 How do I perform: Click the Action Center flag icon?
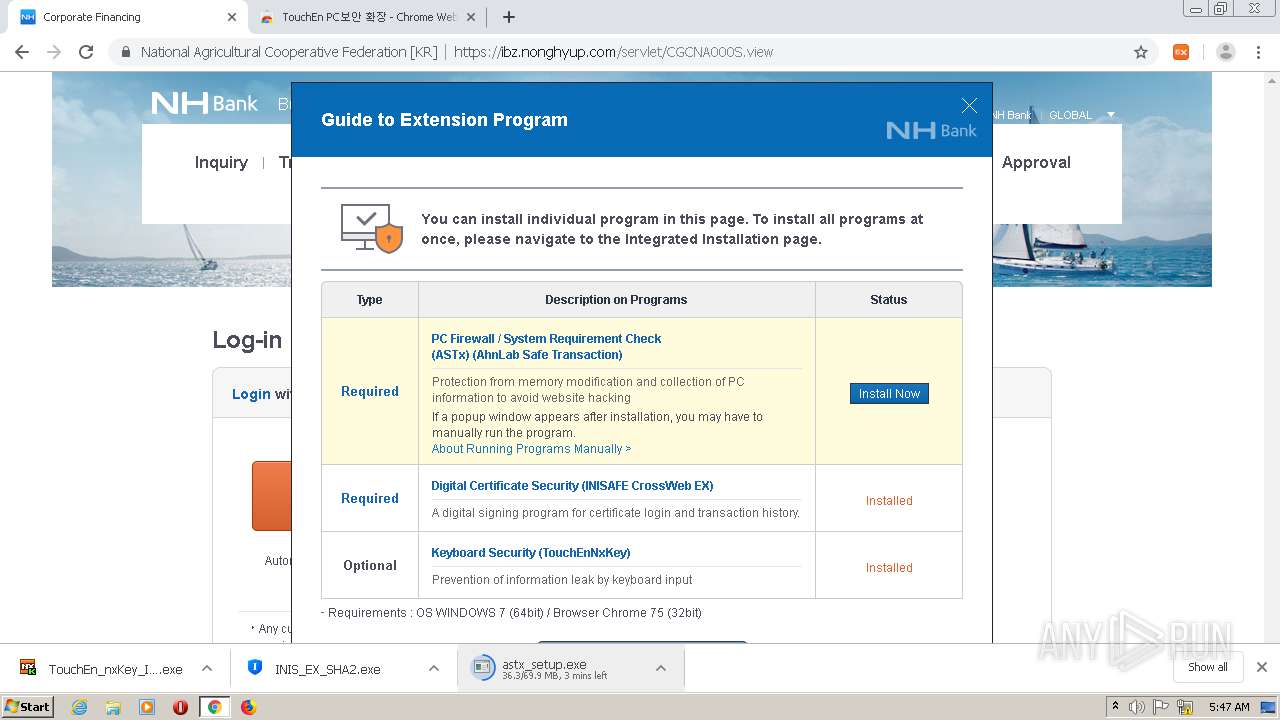1162,707
